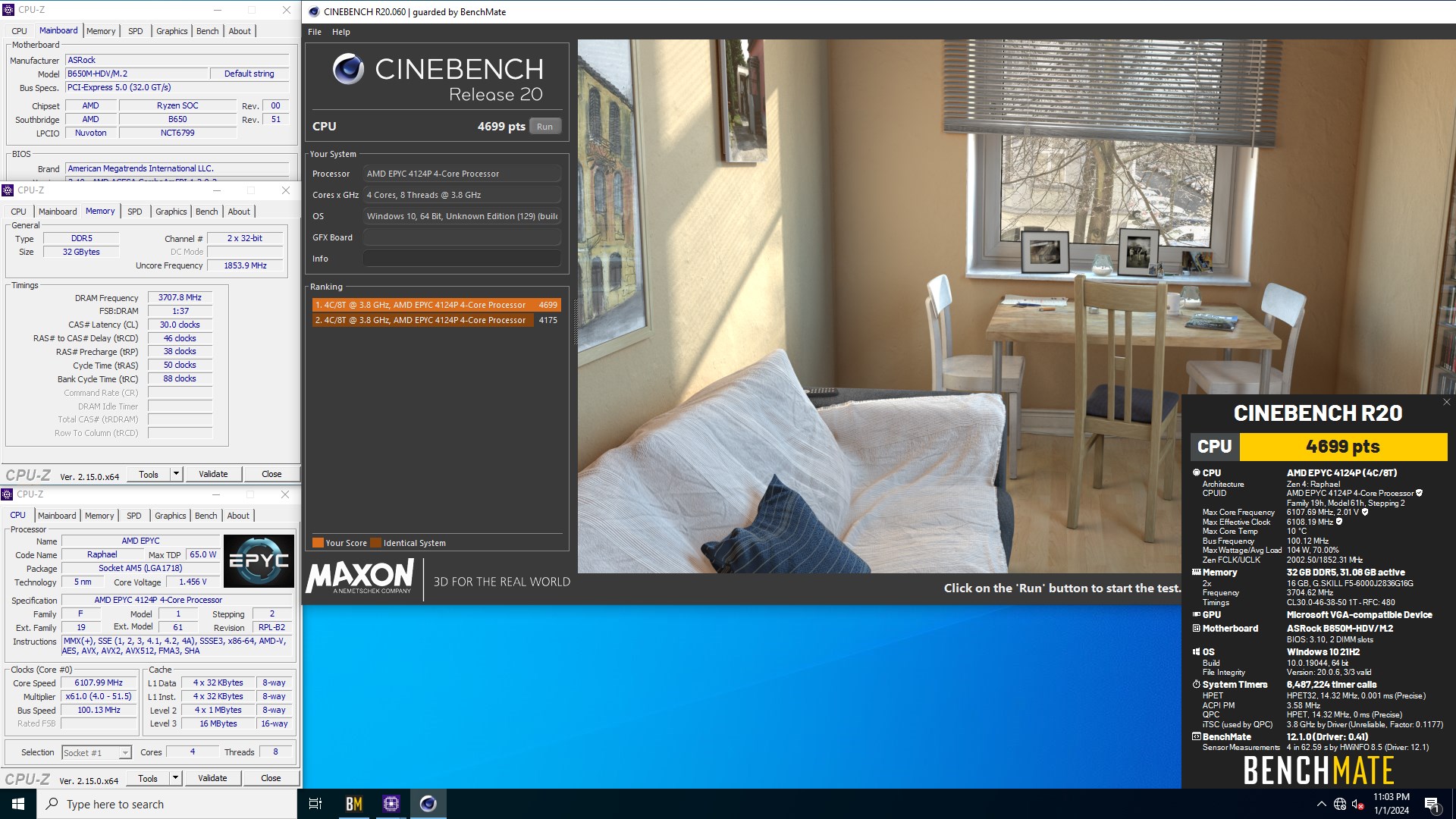Click the Memory icon in BenchMate panel

1197,573
